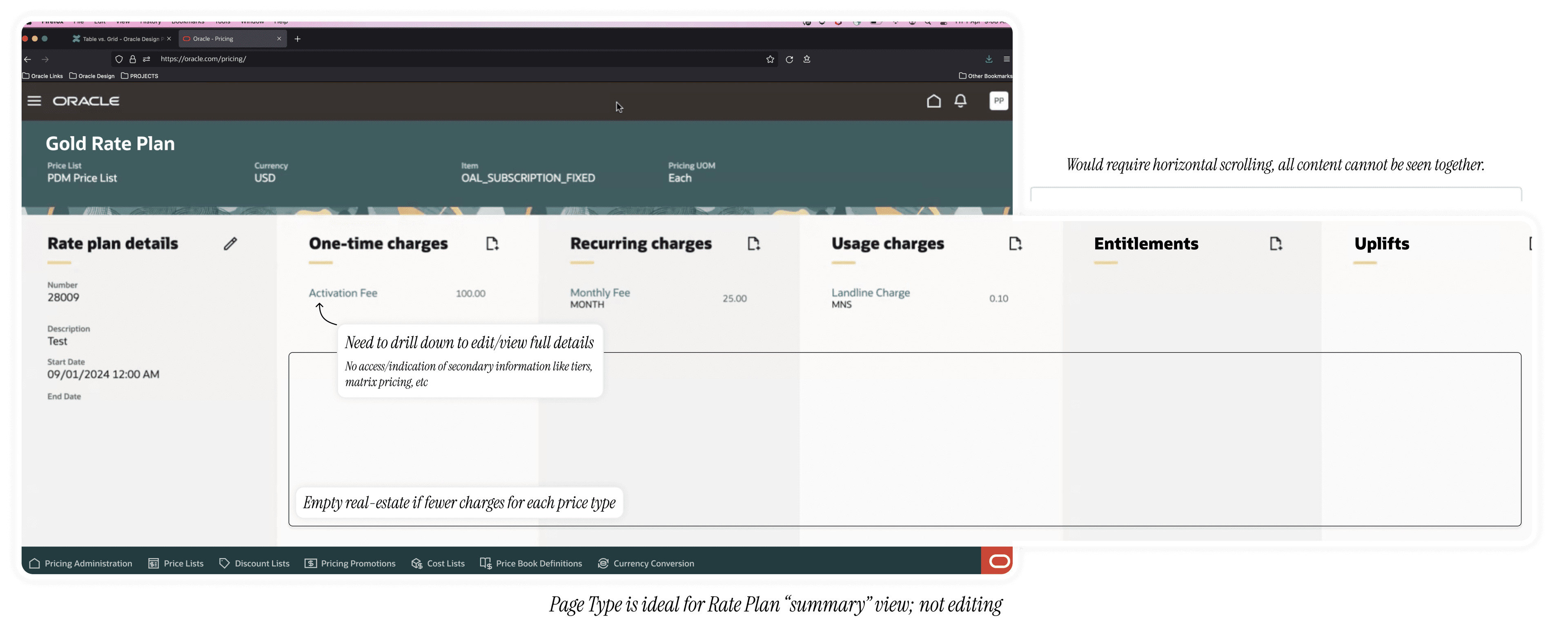
Task: Click the Gold Rate Plan title
Action: (x=110, y=143)
